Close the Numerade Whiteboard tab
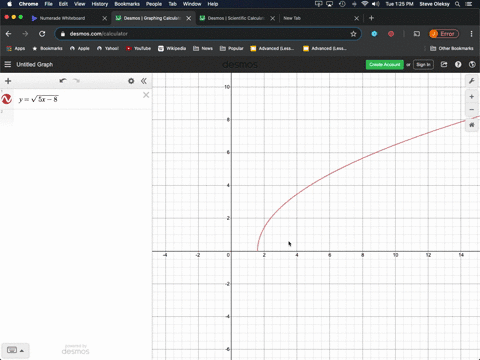The width and height of the screenshot is (480, 360). click(x=105, y=18)
